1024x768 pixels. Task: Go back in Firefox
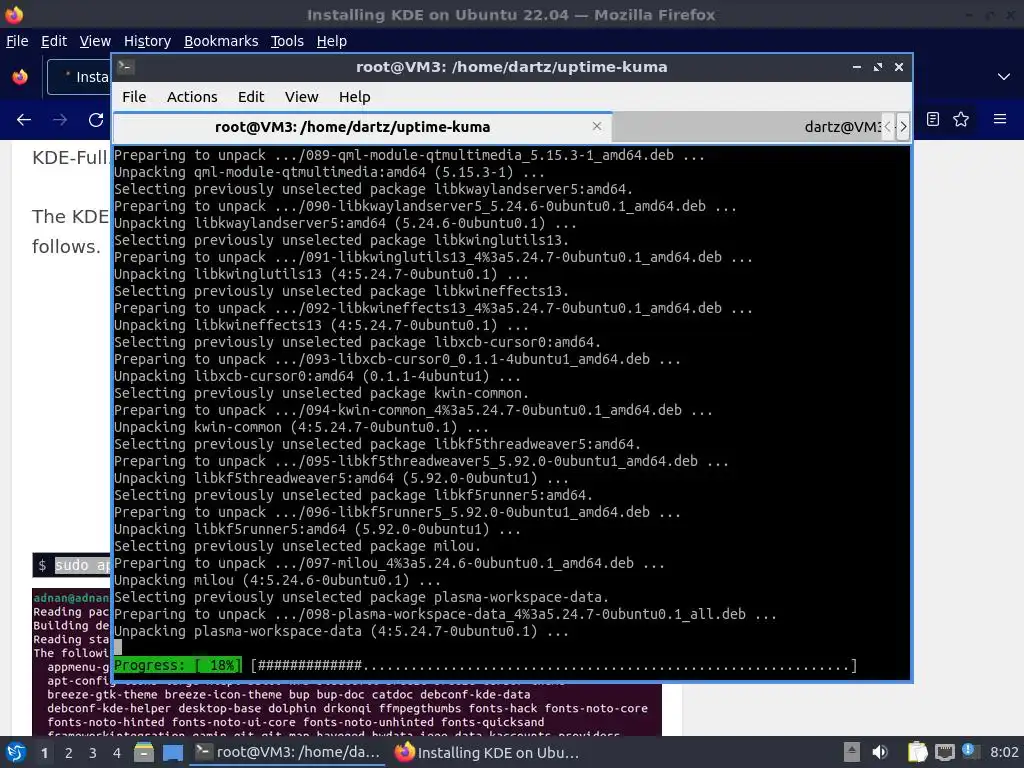click(x=24, y=120)
